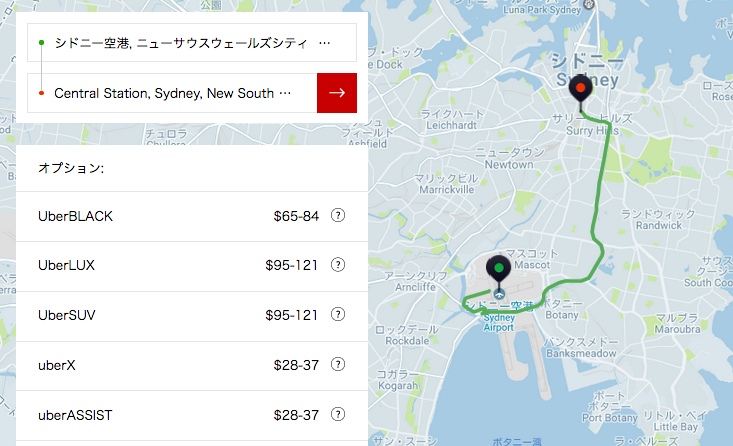Viewport: 733px width, 446px height.
Task: Open uberASSIST fare info question icon
Action: coord(338,414)
